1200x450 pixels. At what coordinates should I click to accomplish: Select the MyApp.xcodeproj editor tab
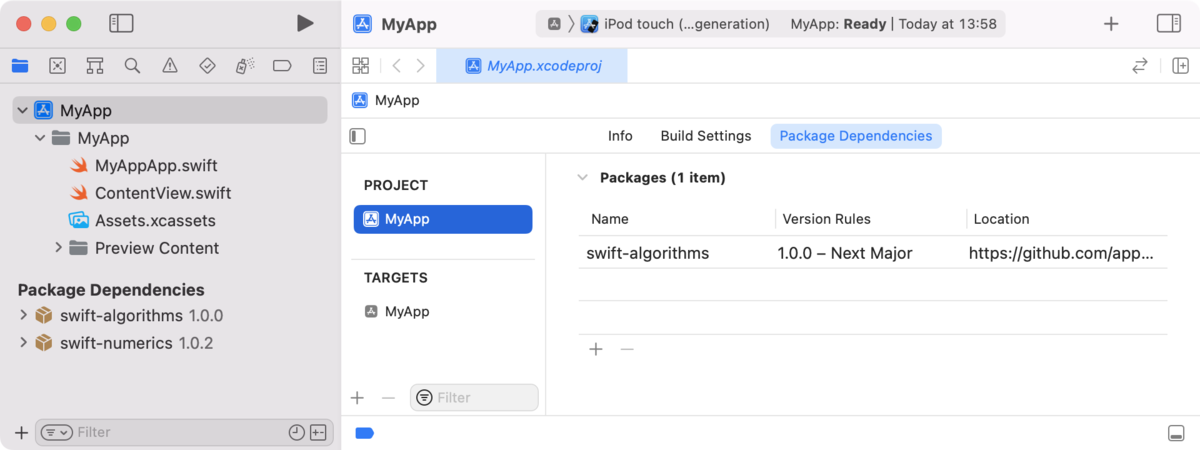532,66
